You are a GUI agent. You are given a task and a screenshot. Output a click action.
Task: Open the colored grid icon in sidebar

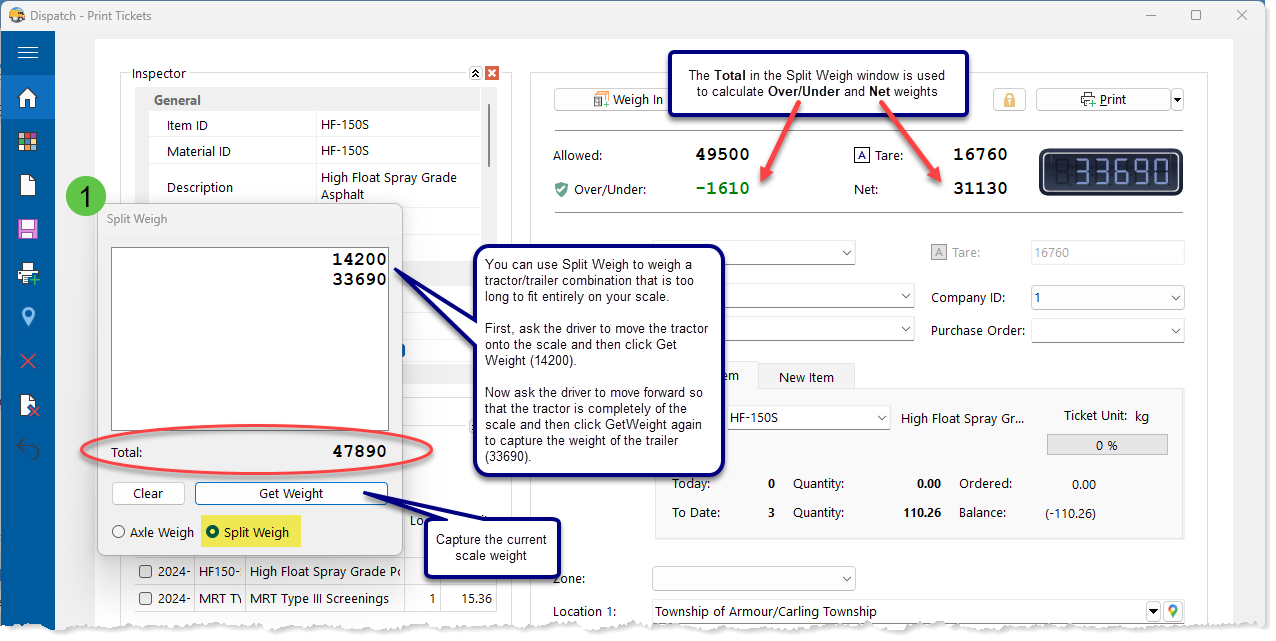[28, 142]
